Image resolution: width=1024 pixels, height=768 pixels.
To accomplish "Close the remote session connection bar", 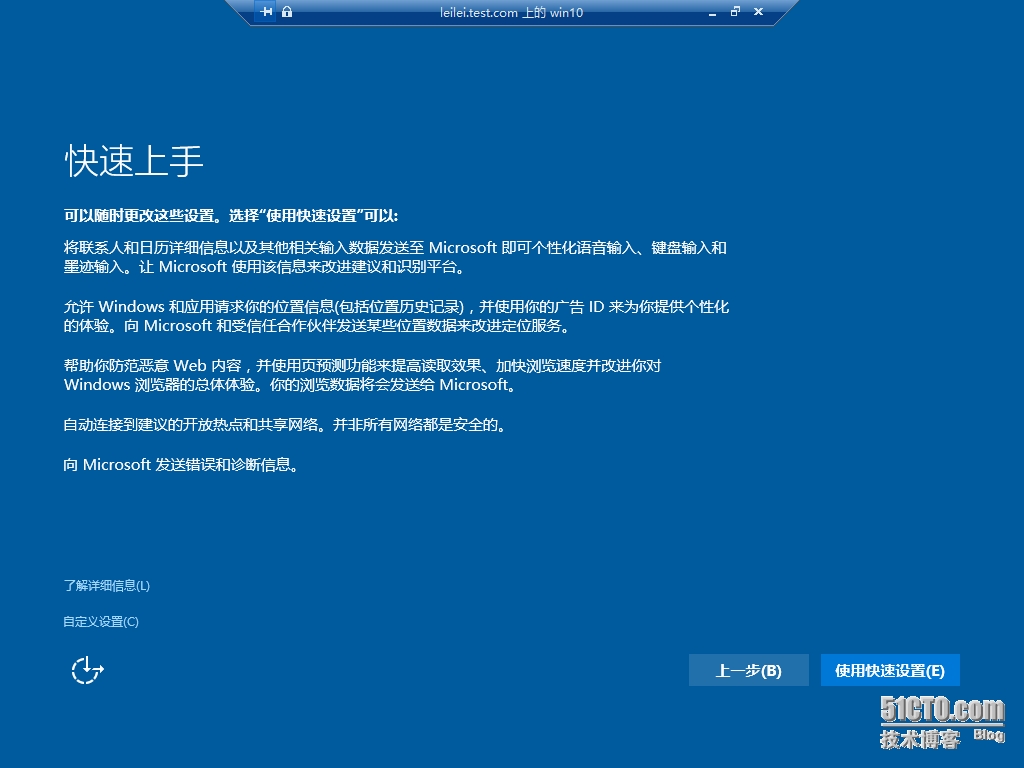I will coord(758,11).
